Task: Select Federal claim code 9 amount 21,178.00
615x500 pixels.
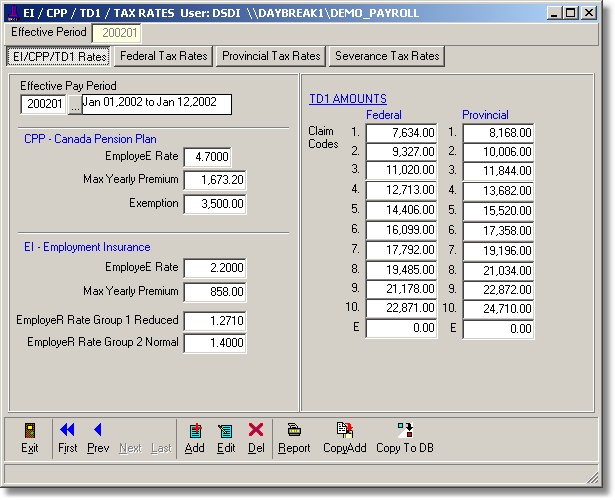Action: (401, 289)
